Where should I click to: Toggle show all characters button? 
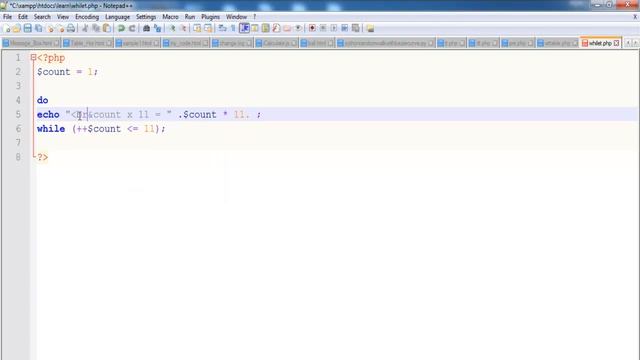tap(233, 28)
